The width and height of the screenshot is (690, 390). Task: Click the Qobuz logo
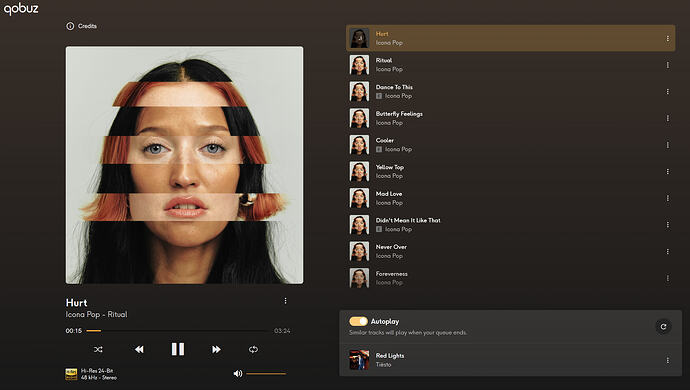tap(21, 9)
